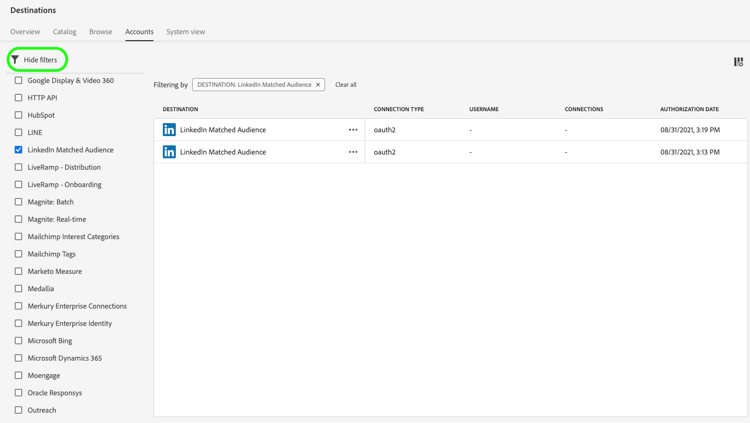Open the System view tab

[x=186, y=32]
